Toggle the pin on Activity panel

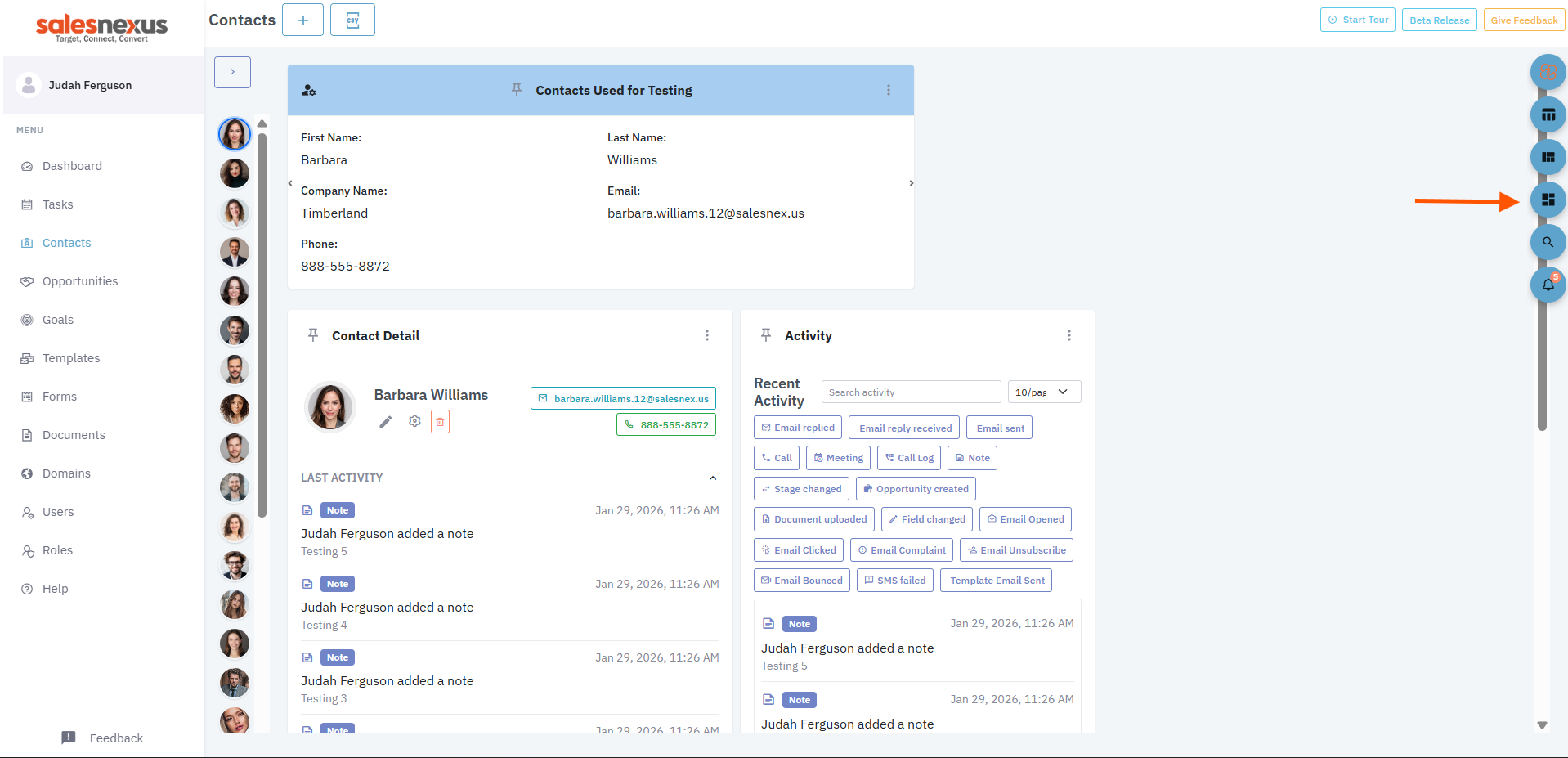[x=766, y=335]
